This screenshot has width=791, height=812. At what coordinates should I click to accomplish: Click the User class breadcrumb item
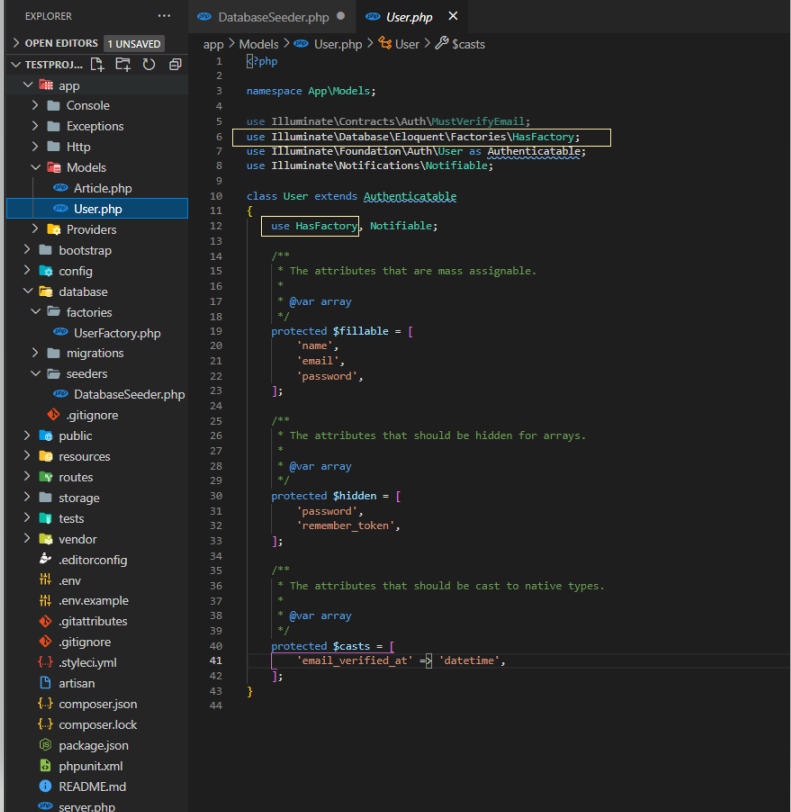(x=406, y=44)
